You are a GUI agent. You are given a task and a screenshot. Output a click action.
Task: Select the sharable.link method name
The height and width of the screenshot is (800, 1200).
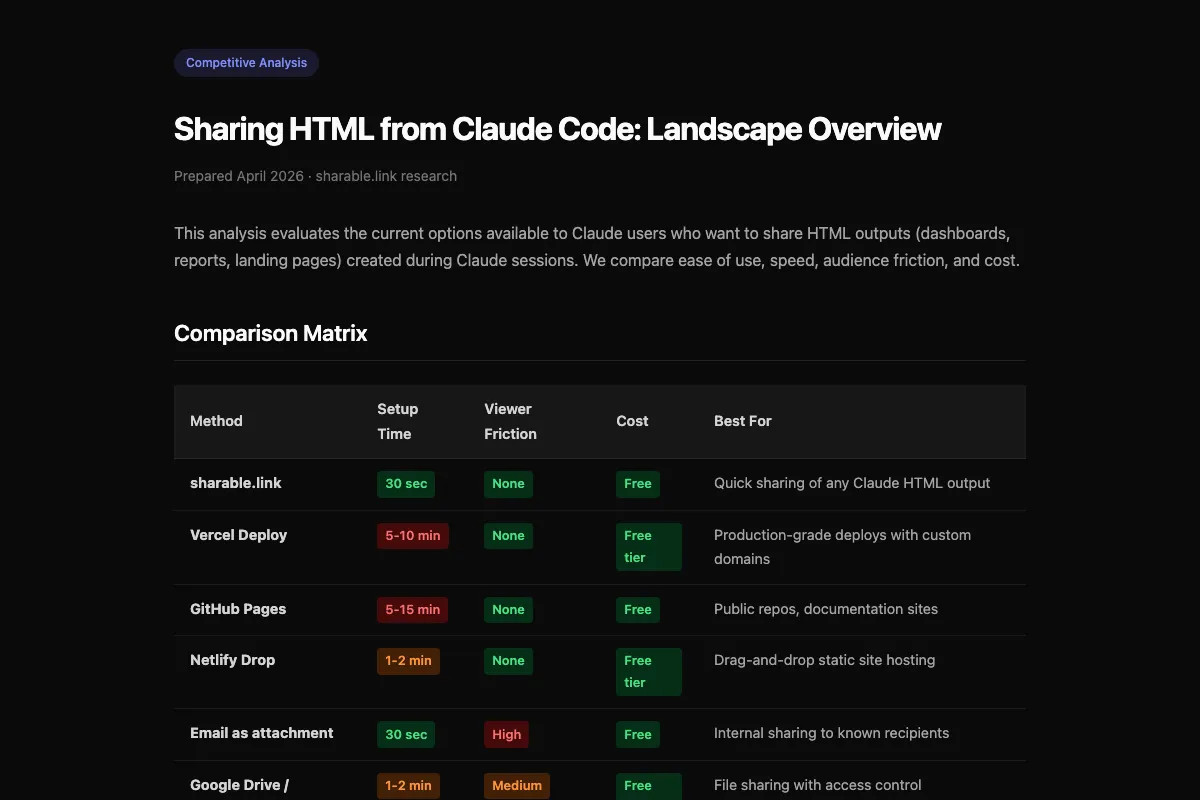236,483
